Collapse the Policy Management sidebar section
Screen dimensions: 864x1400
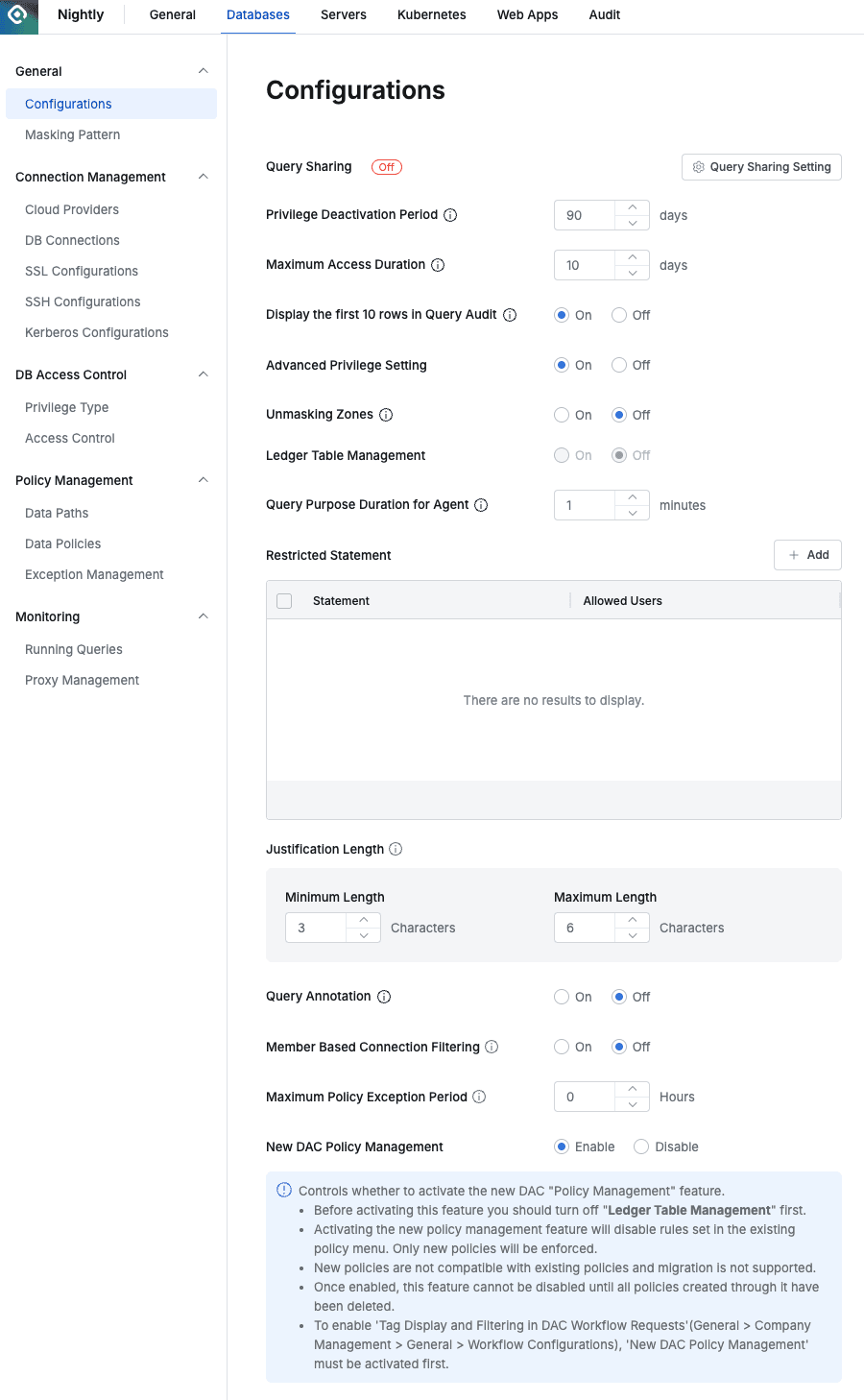[203, 480]
